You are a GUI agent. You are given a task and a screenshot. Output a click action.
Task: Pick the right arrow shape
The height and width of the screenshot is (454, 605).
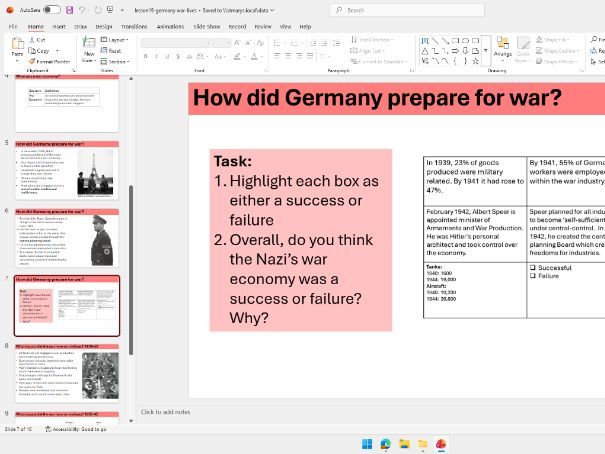click(x=455, y=51)
